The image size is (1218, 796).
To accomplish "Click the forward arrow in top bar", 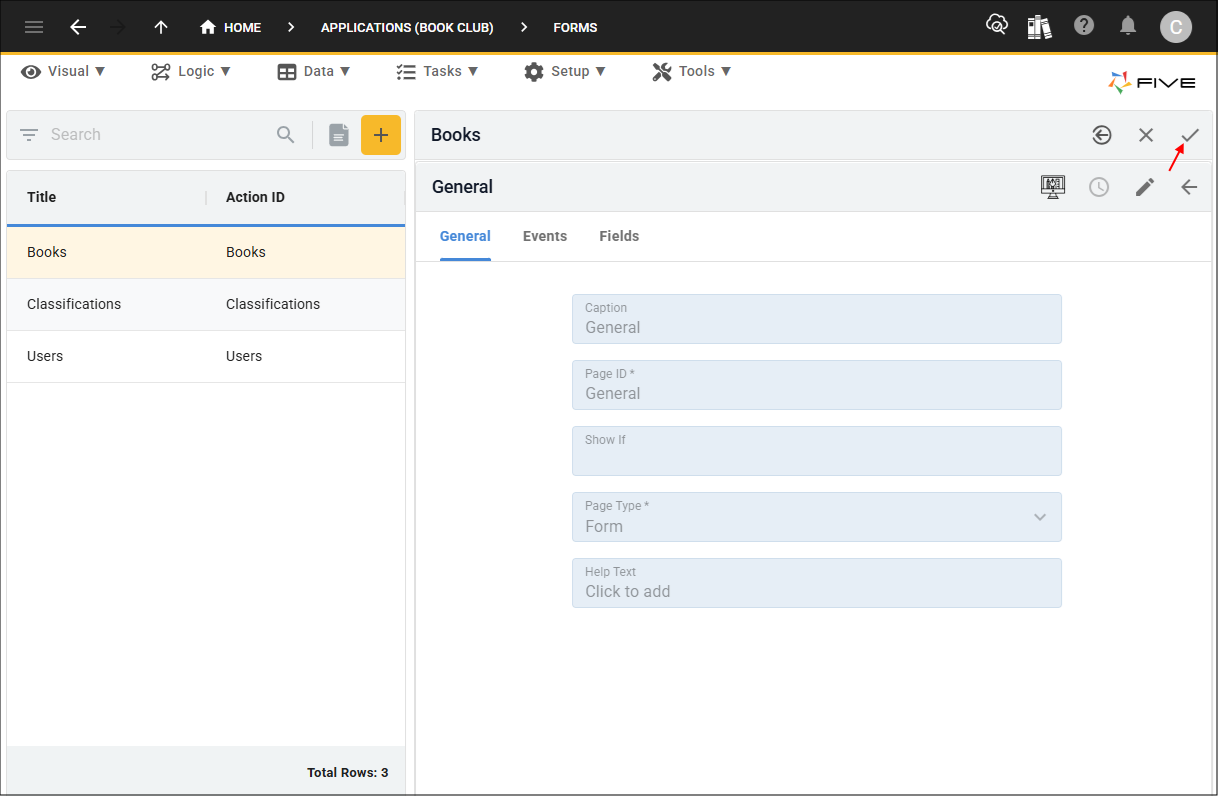I will [x=118, y=27].
